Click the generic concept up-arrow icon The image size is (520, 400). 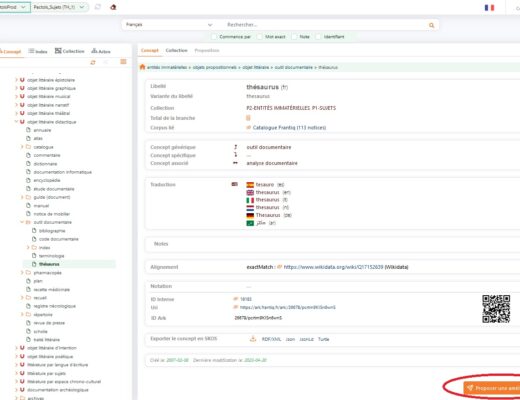[x=236, y=147]
